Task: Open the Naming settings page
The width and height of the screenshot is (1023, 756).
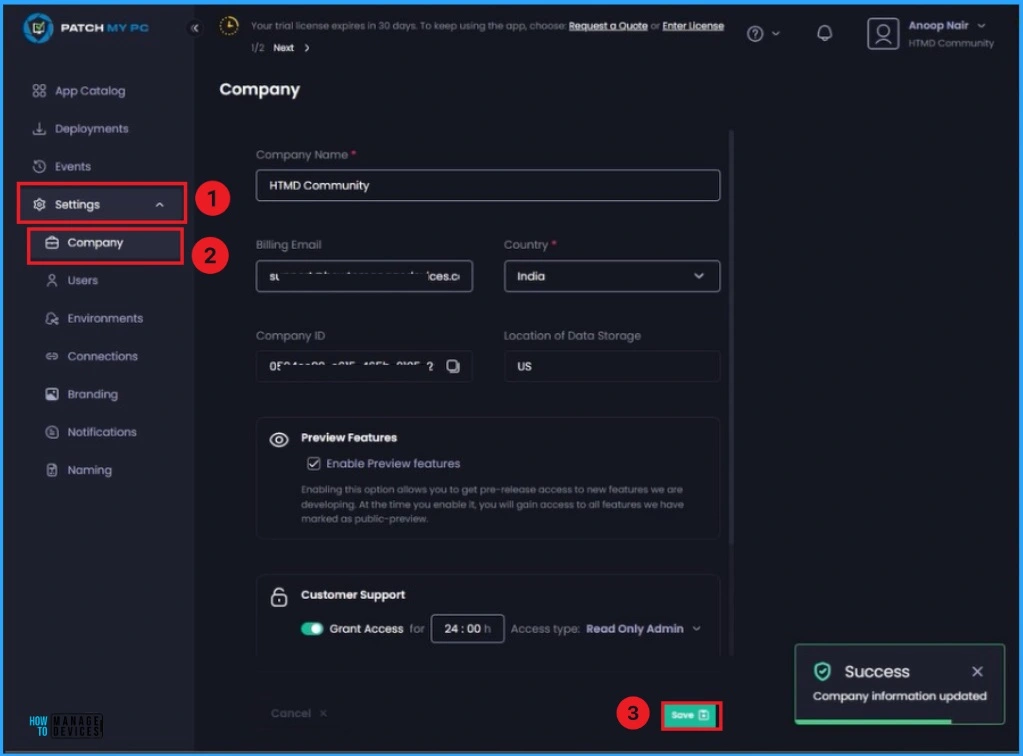Action: (89, 470)
